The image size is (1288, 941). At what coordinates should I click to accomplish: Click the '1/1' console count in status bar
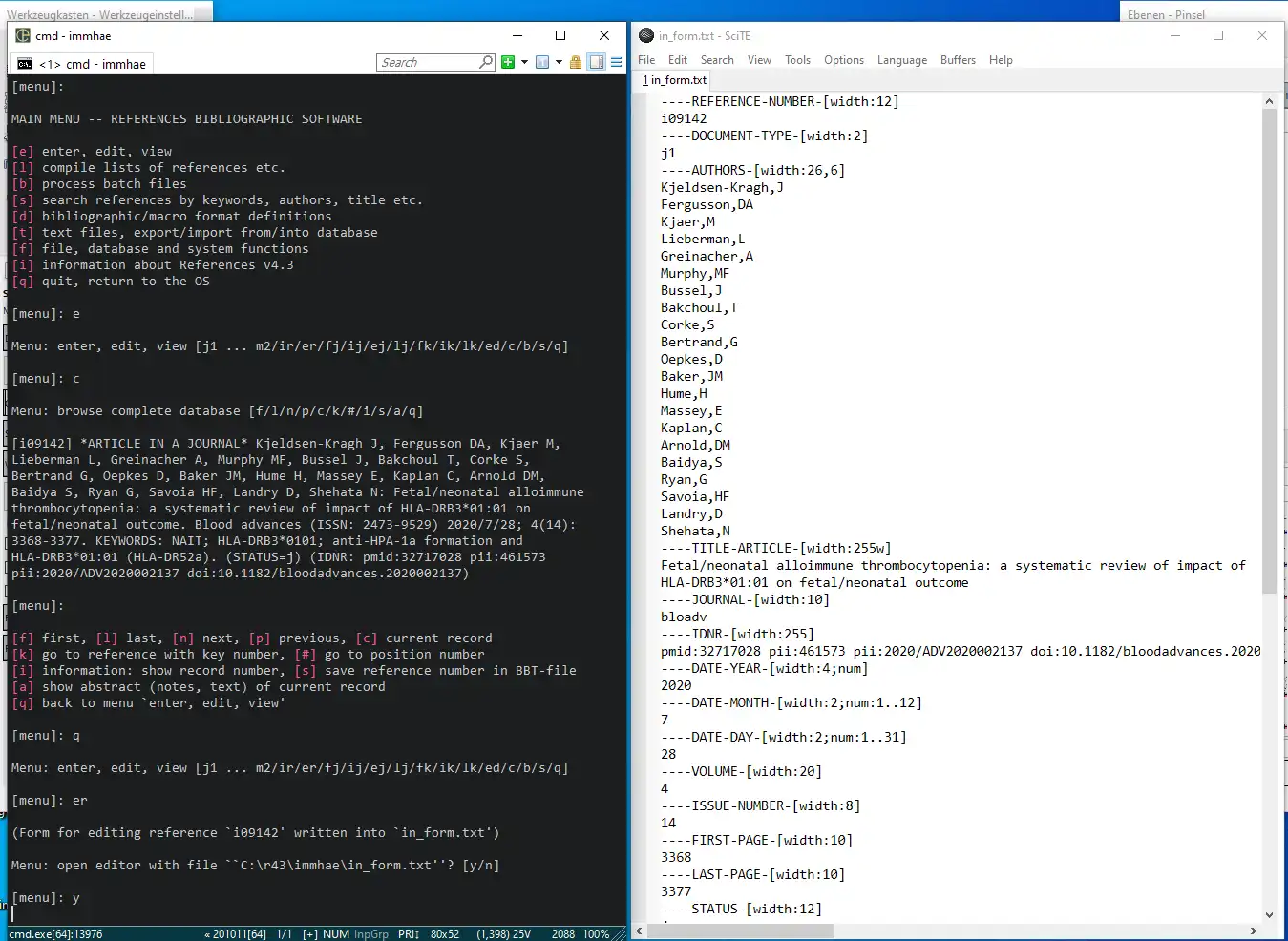[284, 934]
